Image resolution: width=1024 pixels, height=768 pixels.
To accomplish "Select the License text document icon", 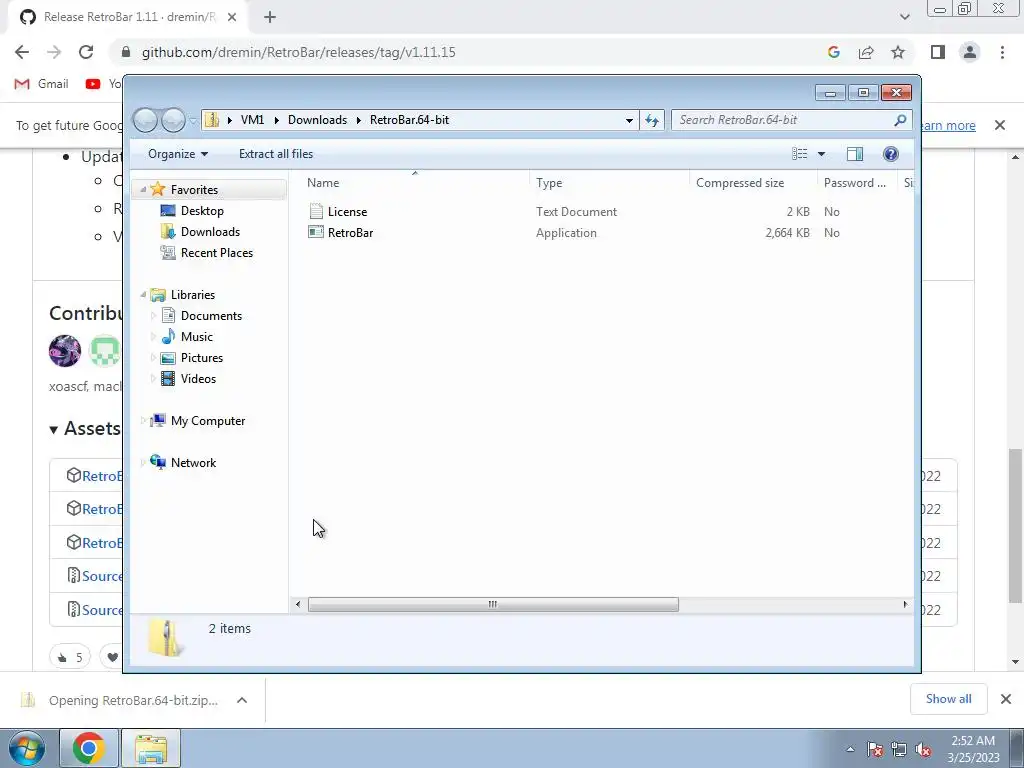I will [316, 212].
